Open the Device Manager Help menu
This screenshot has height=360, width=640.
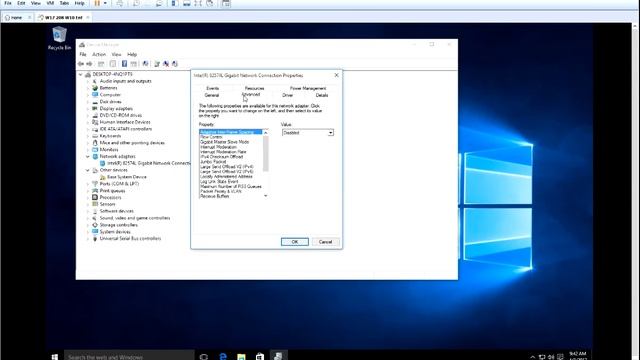pos(132,54)
